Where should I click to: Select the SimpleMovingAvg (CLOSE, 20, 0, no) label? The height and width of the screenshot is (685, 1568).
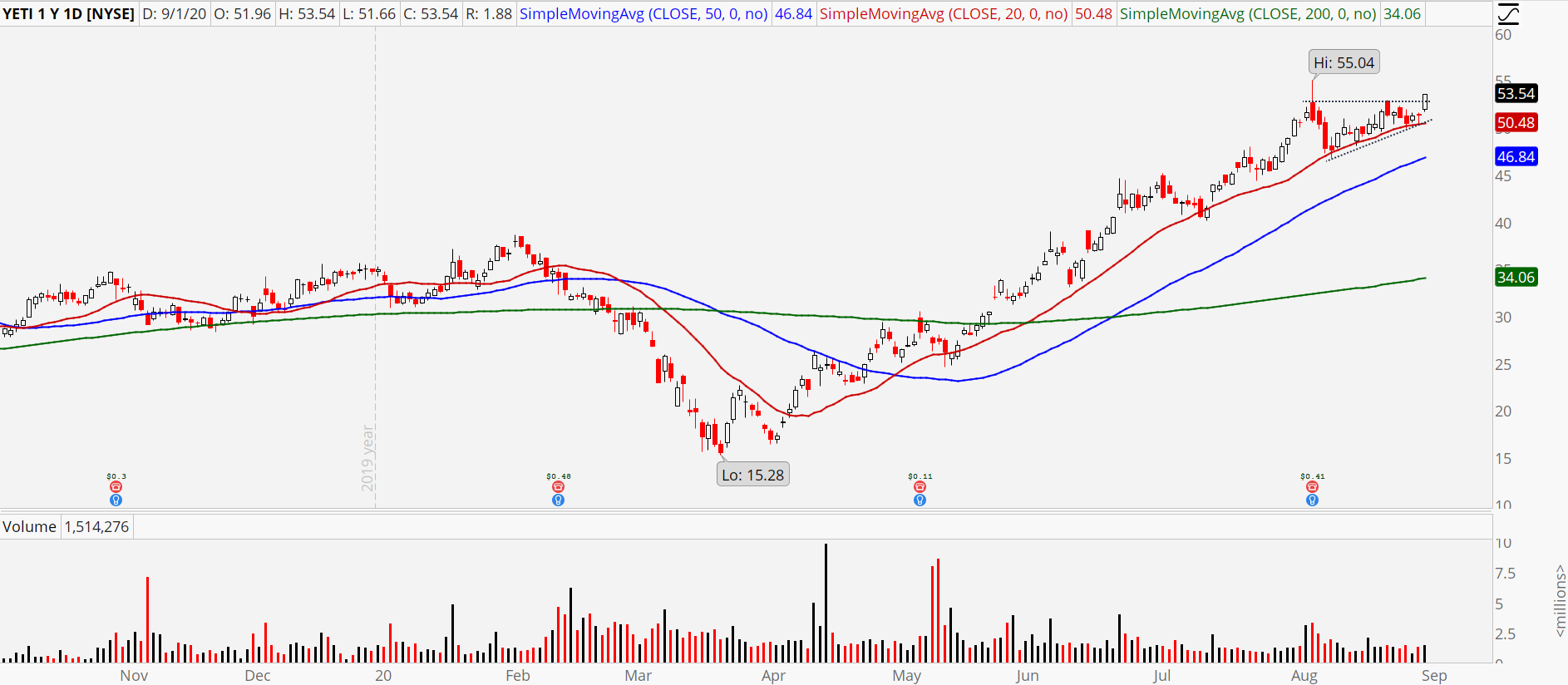[x=944, y=14]
